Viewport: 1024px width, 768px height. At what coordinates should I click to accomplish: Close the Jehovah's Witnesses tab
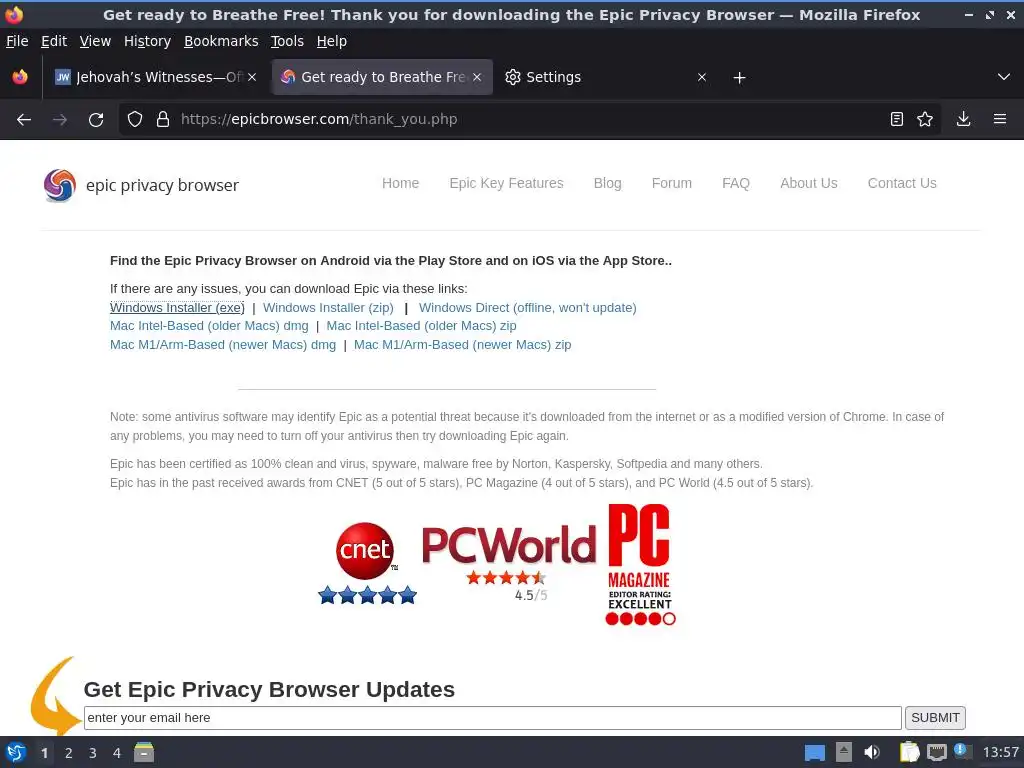pos(252,77)
